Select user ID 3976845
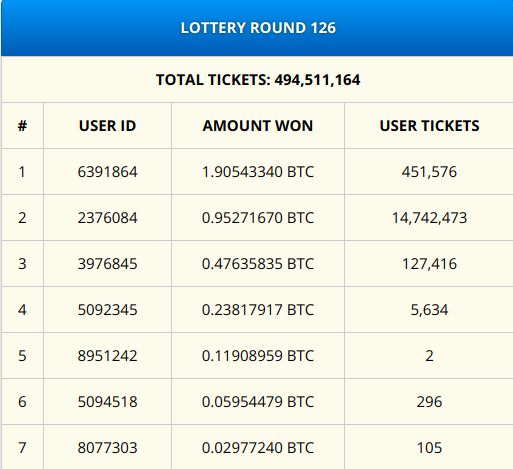Viewport: 513px width, 469px height. tap(107, 264)
